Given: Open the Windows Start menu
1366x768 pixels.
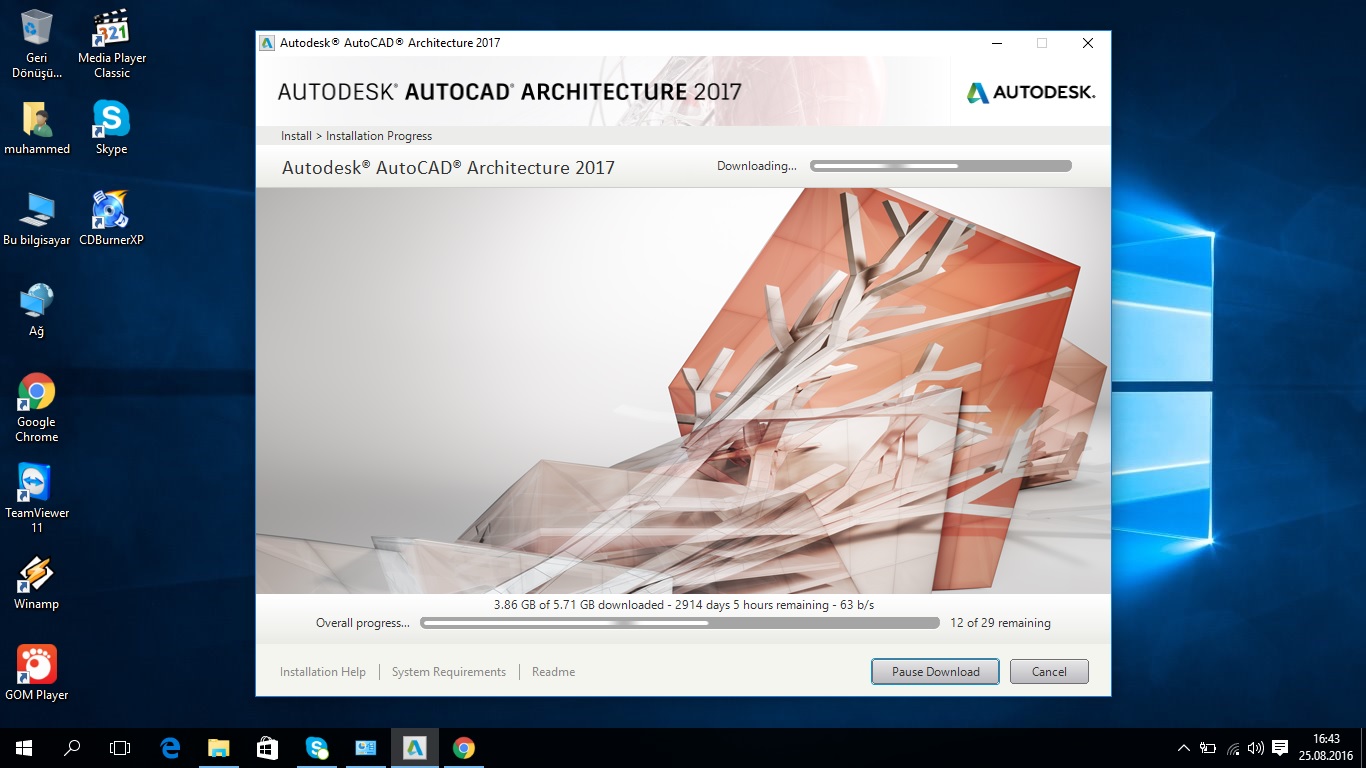Looking at the screenshot, I should point(24,748).
